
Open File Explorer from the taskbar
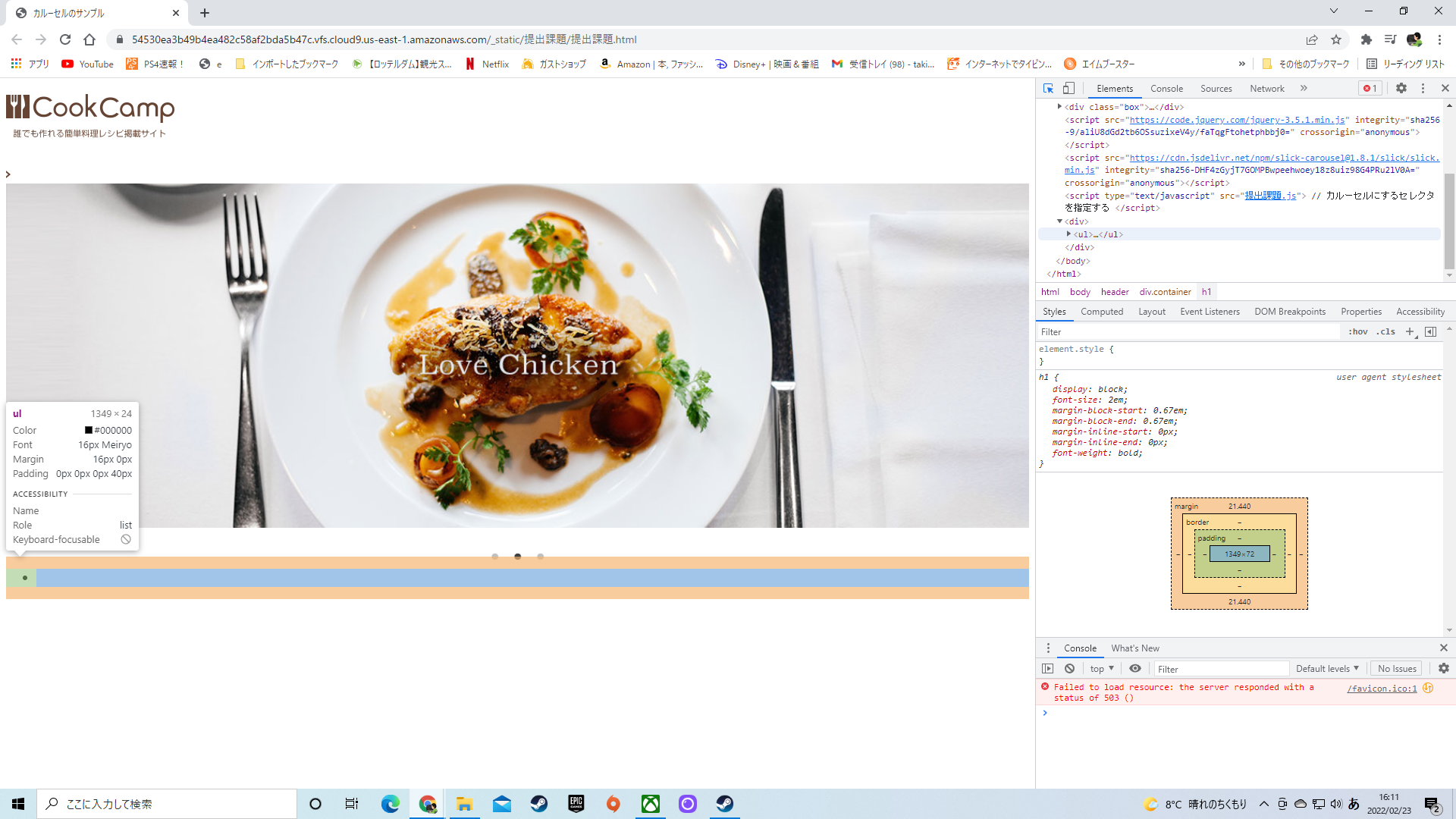coord(464,804)
